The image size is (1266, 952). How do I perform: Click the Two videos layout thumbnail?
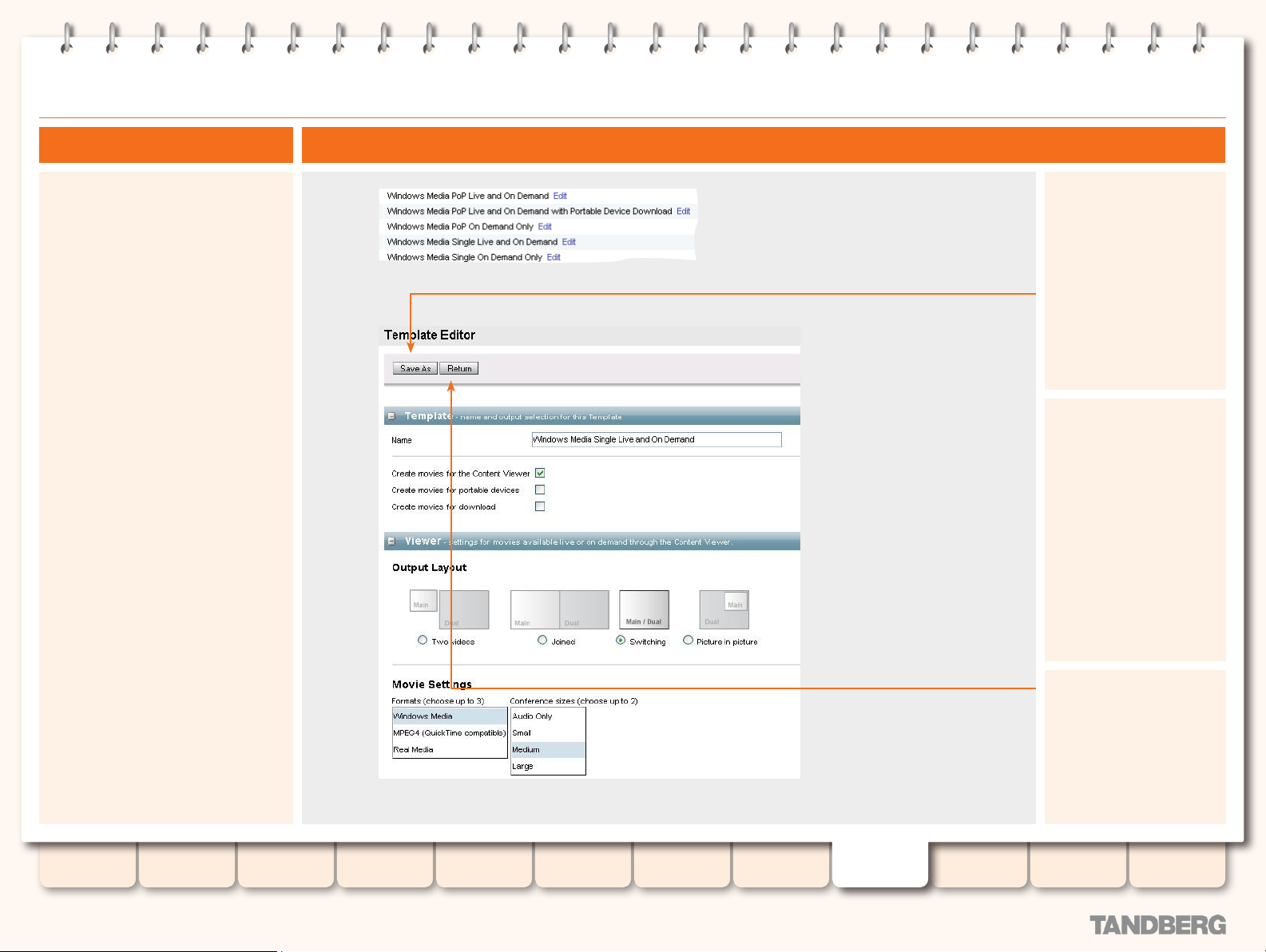pyautogui.click(x=449, y=609)
